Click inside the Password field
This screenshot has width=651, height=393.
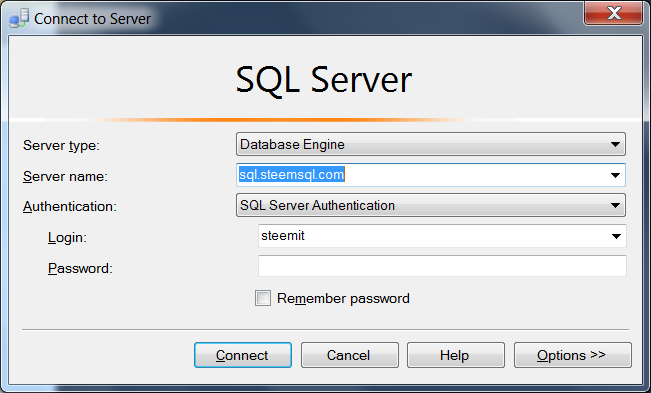click(x=442, y=266)
